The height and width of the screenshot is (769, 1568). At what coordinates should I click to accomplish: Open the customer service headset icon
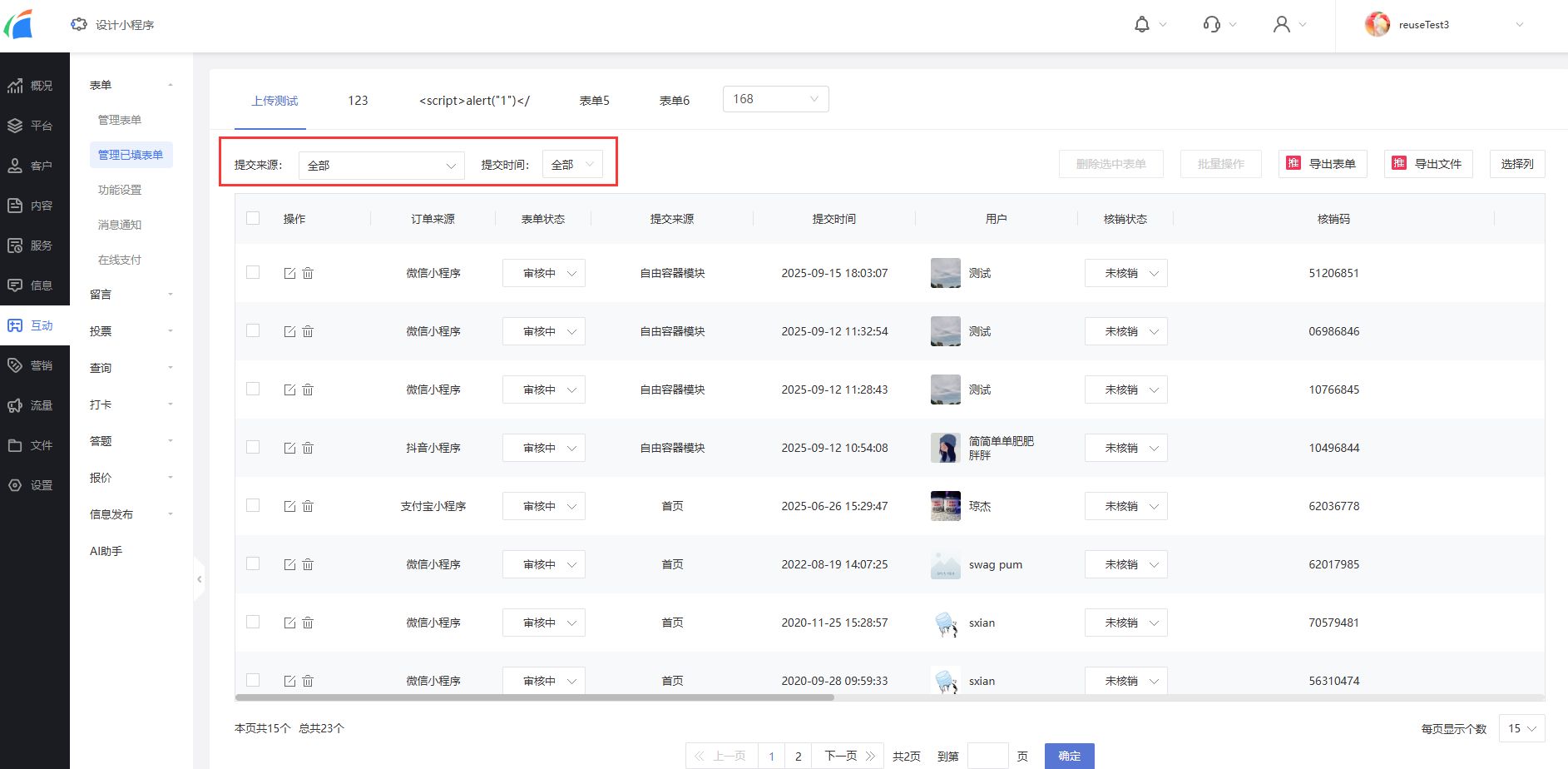[x=1212, y=25]
